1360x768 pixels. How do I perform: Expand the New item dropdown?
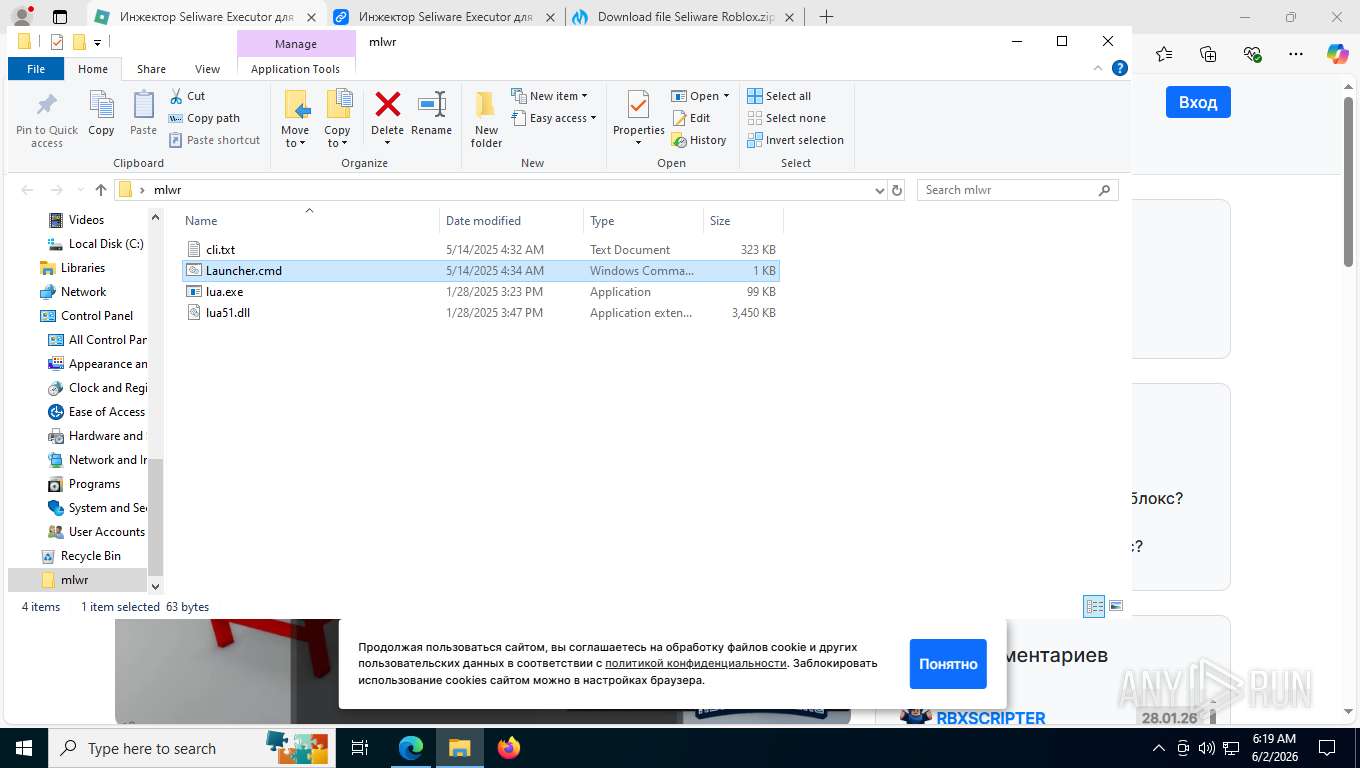pyautogui.click(x=549, y=96)
